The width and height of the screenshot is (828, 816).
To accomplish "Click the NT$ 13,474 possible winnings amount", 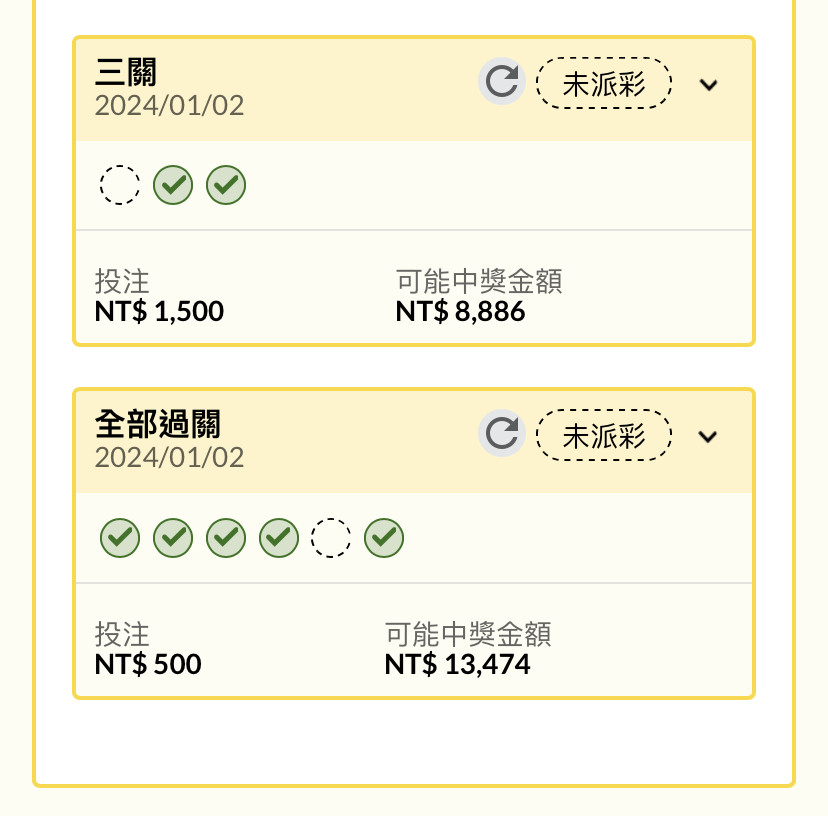I will [x=457, y=664].
